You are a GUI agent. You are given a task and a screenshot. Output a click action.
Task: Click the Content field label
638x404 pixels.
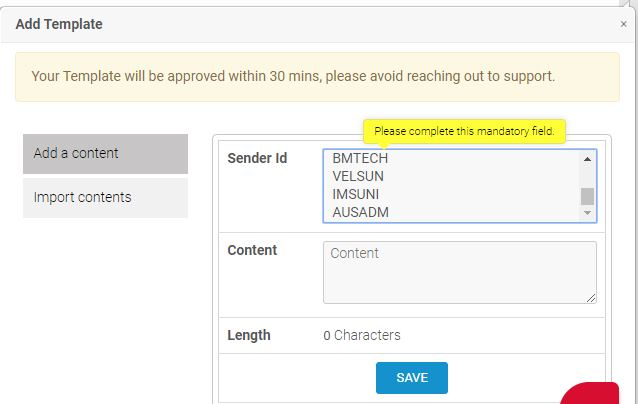tap(252, 250)
